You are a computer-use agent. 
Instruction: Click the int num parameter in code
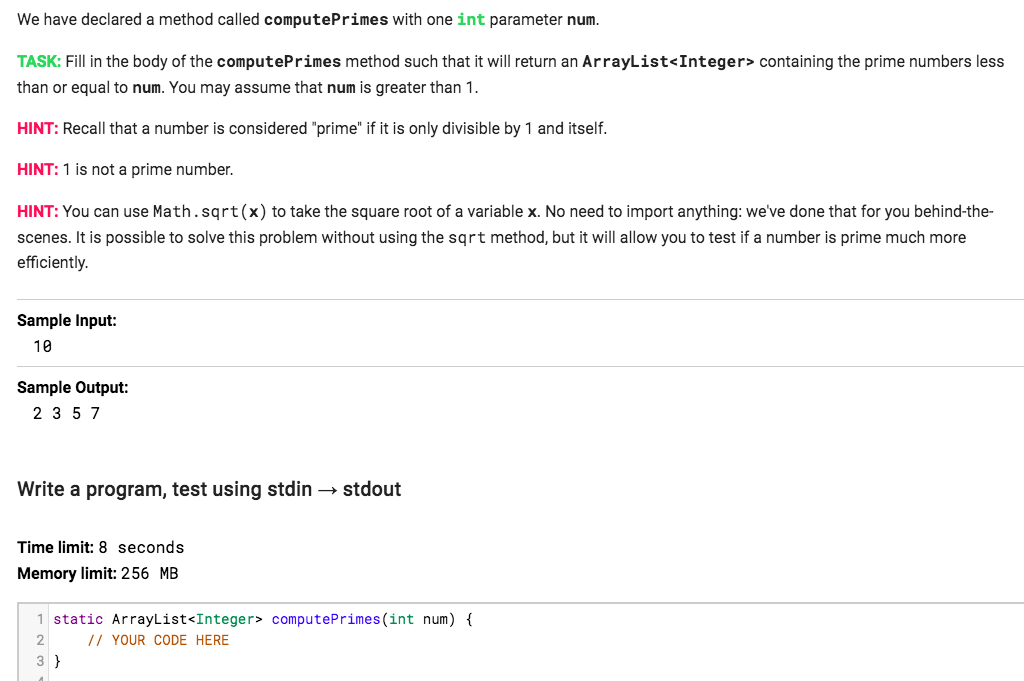pyautogui.click(x=418, y=620)
